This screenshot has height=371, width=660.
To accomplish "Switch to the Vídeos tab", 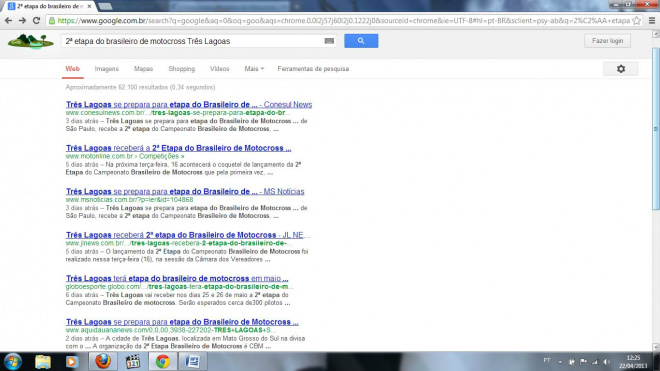I will click(x=220, y=69).
